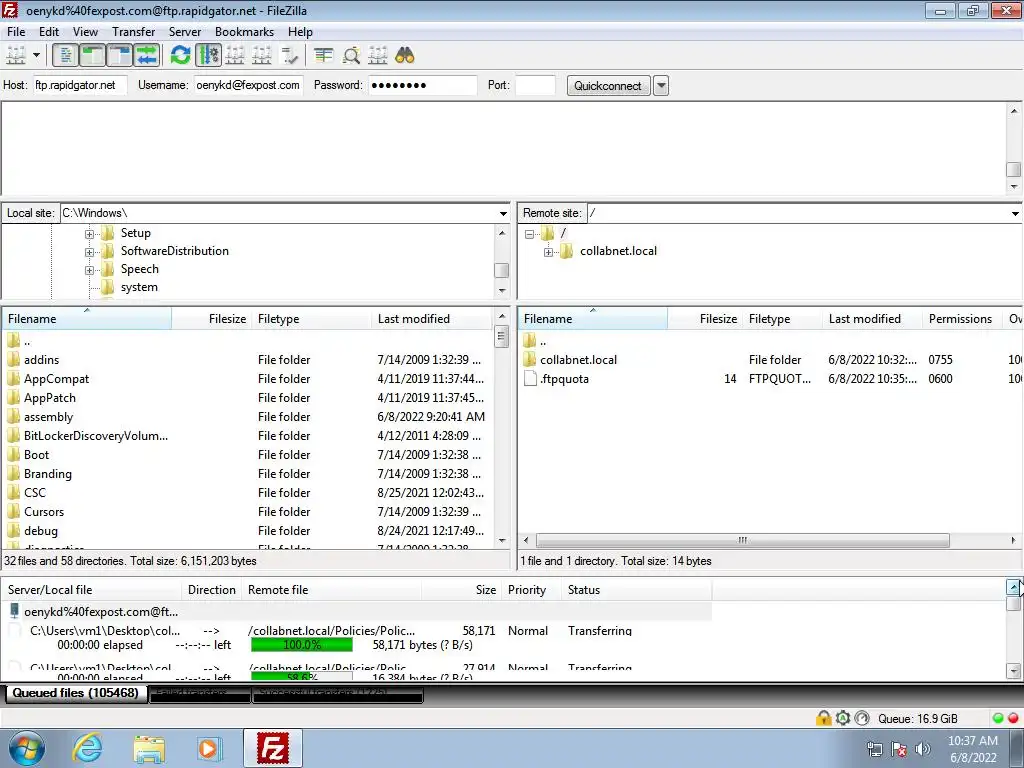
Task: Click the speed limits gauge icon
Action: click(x=862, y=718)
